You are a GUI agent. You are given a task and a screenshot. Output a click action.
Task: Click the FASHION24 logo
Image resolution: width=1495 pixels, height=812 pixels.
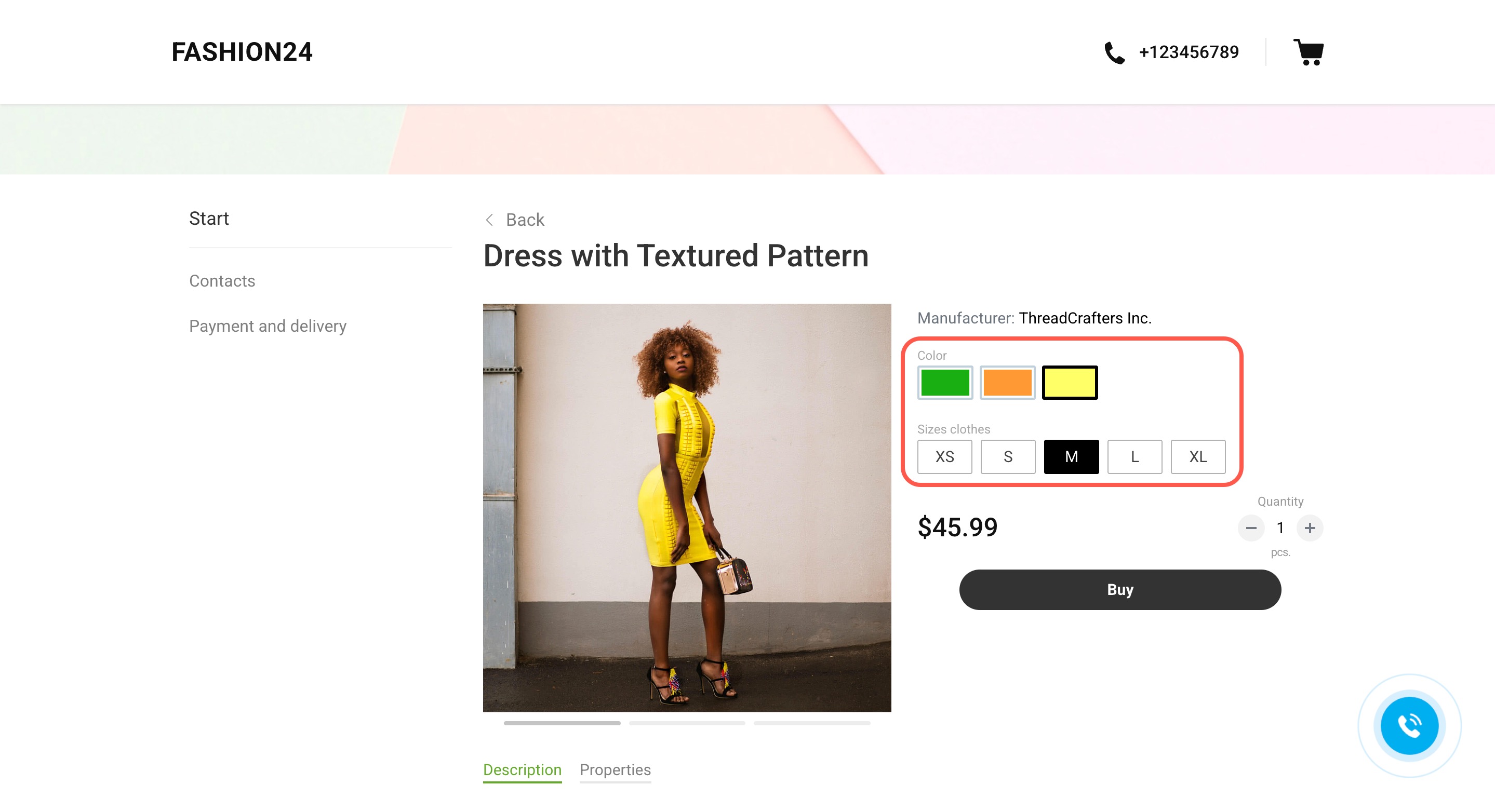coord(242,52)
